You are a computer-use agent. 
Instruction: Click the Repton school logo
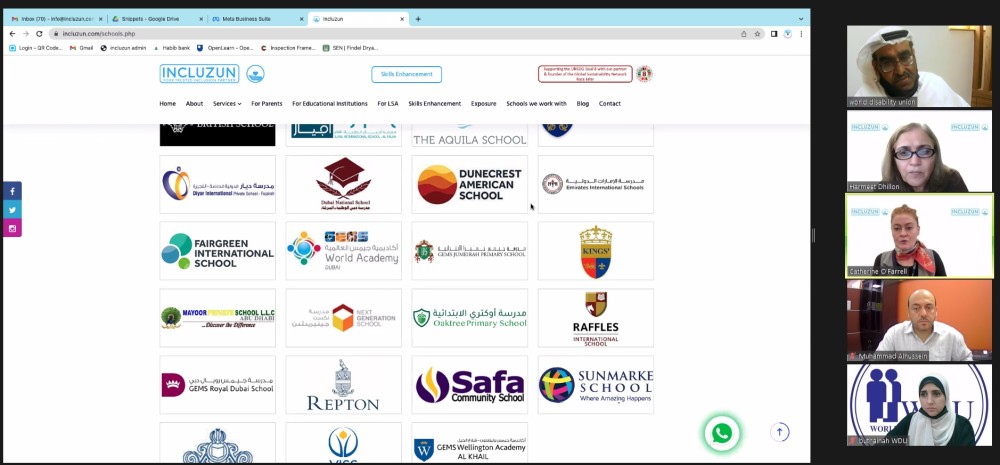coord(344,385)
